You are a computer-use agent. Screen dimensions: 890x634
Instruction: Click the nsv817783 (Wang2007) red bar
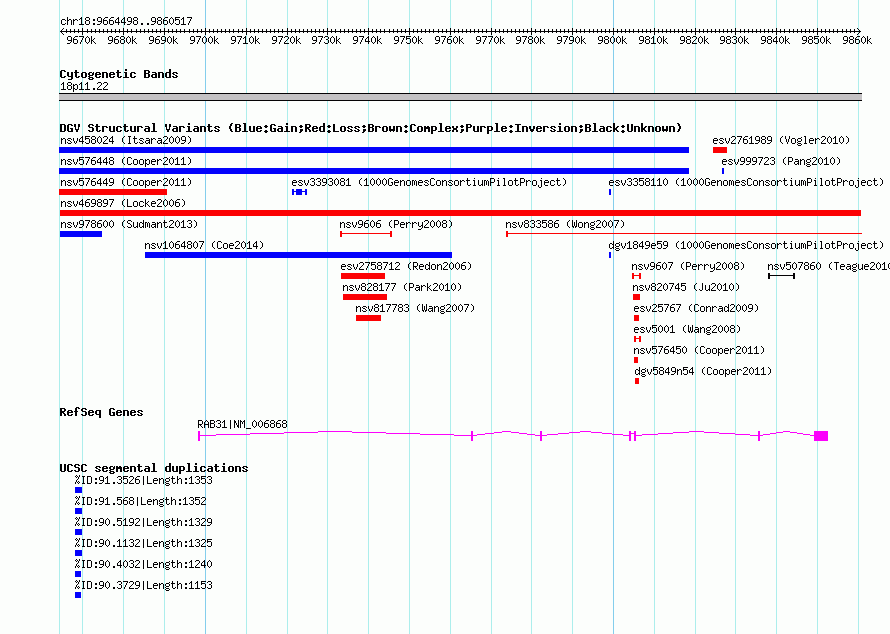[x=368, y=318]
